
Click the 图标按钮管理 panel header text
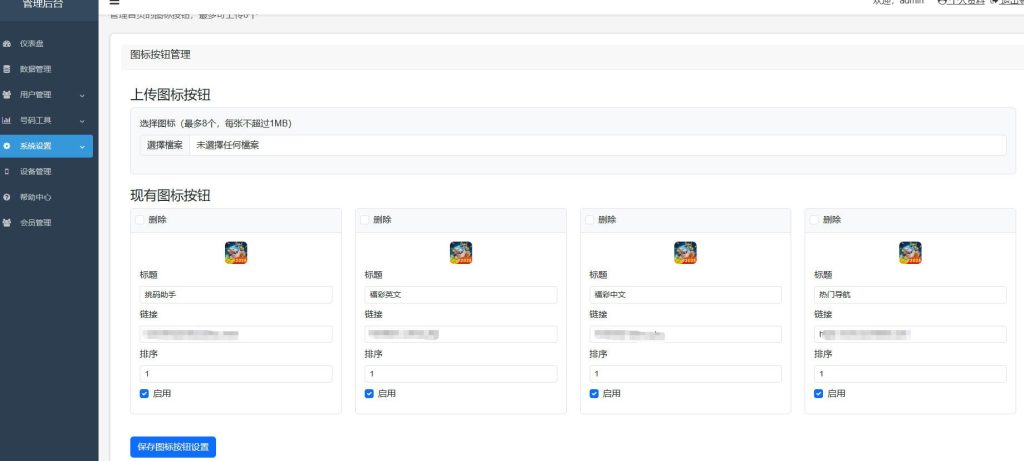161,56
